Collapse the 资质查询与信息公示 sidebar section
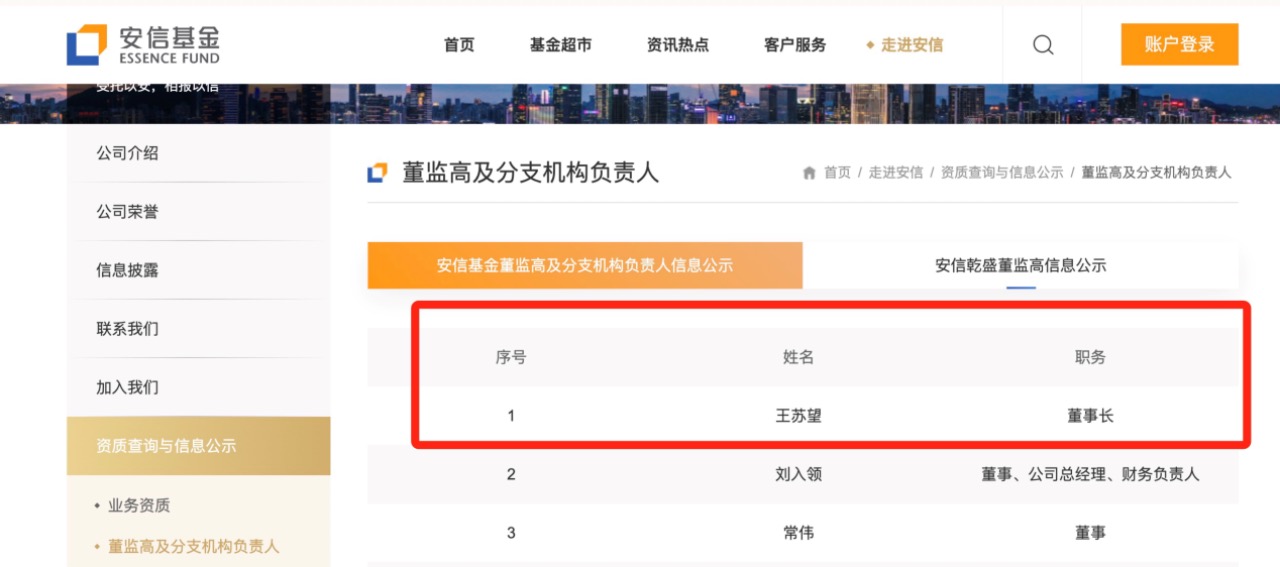 [x=166, y=446]
